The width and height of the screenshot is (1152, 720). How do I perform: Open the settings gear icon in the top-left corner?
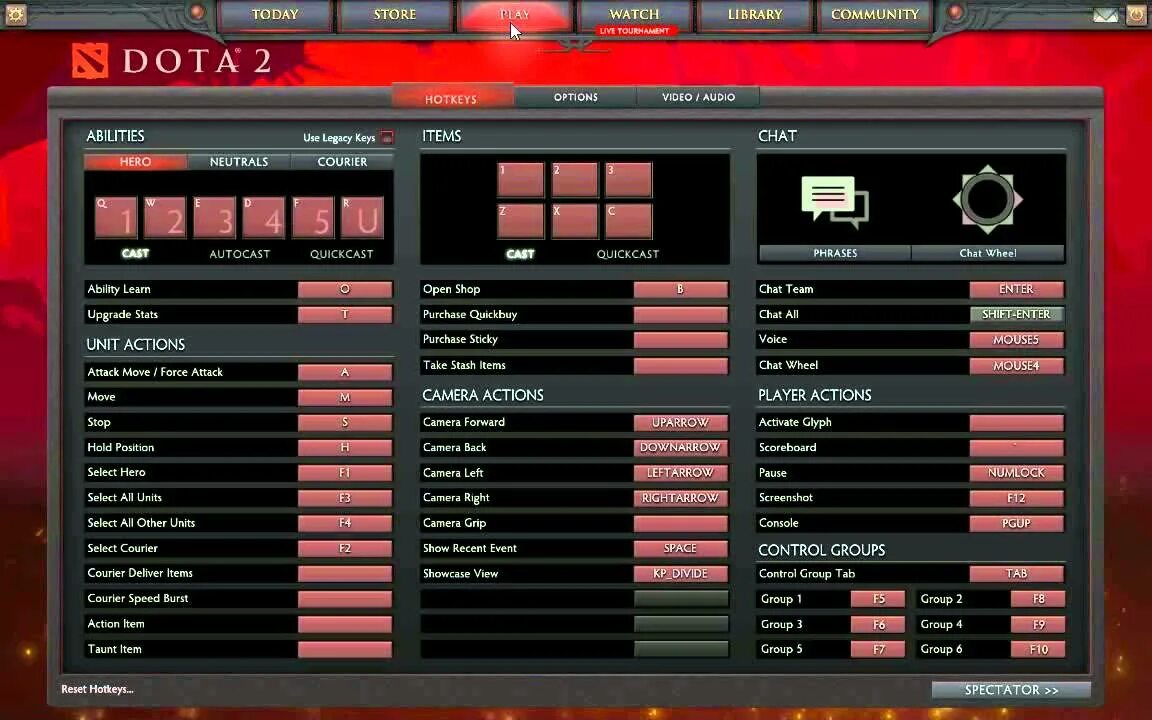pyautogui.click(x=15, y=14)
